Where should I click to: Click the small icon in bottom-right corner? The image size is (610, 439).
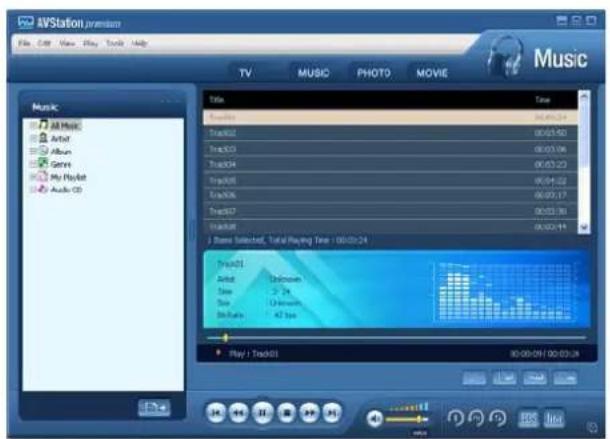coord(592,427)
